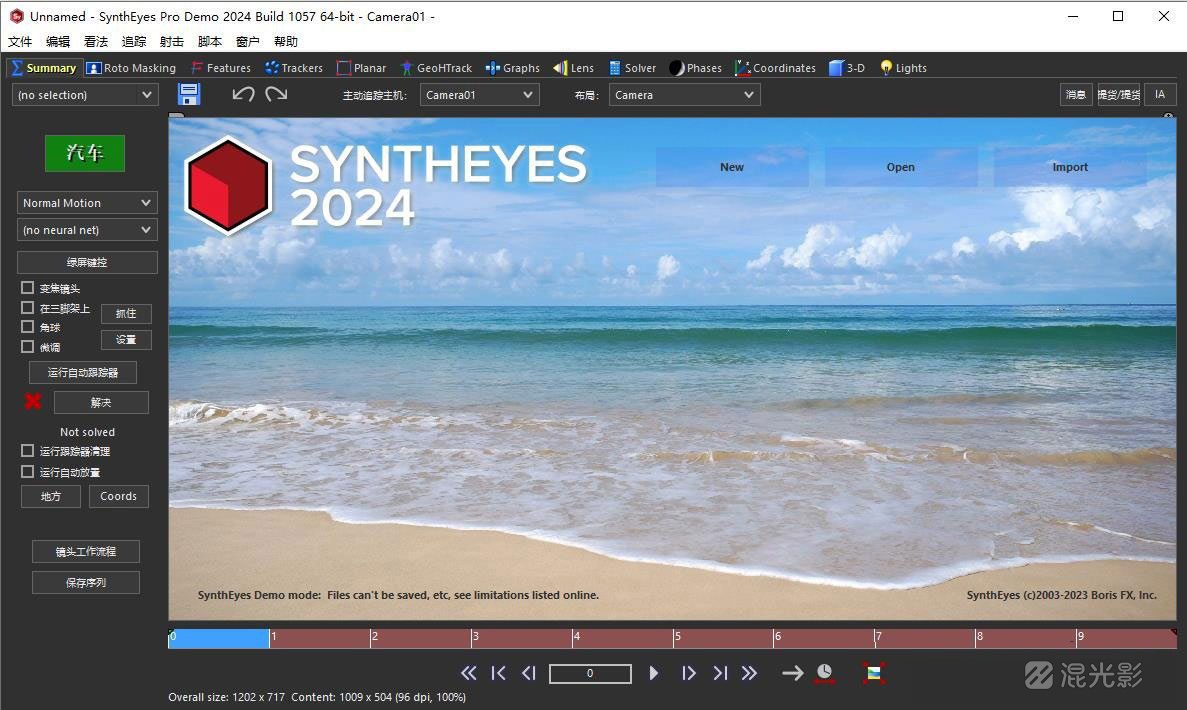This screenshot has width=1187, height=710.
Task: Click the 绿屏键控 green screen button
Action: (87, 262)
